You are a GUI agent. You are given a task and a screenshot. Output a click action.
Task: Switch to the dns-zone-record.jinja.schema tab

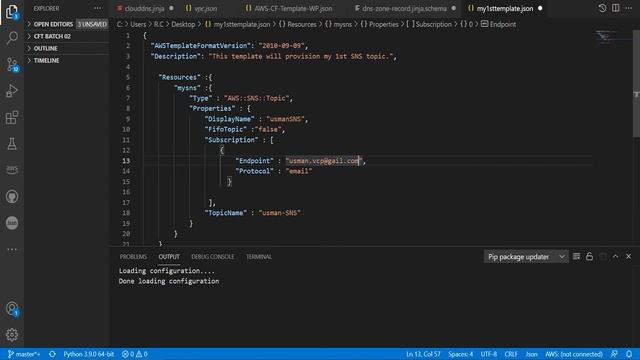404,8
